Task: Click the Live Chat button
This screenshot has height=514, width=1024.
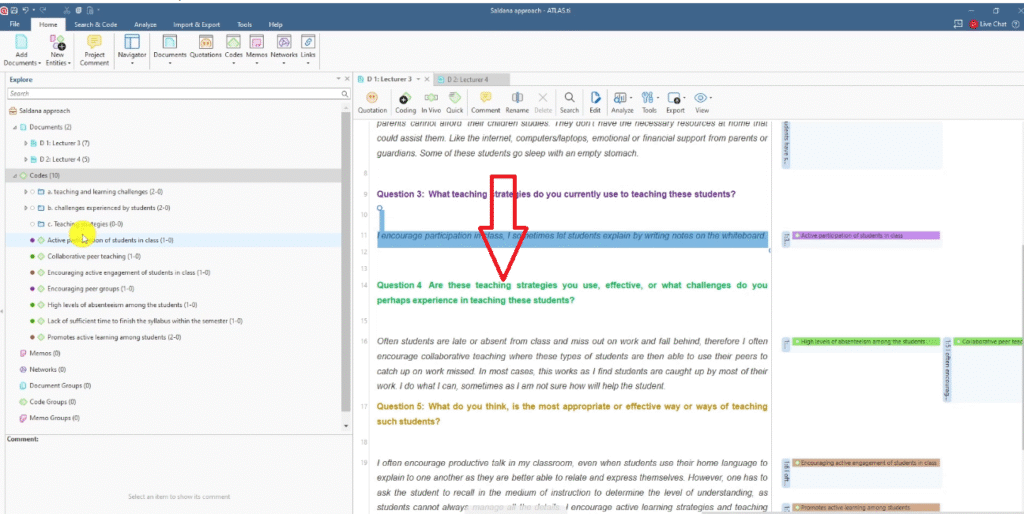Action: point(990,23)
